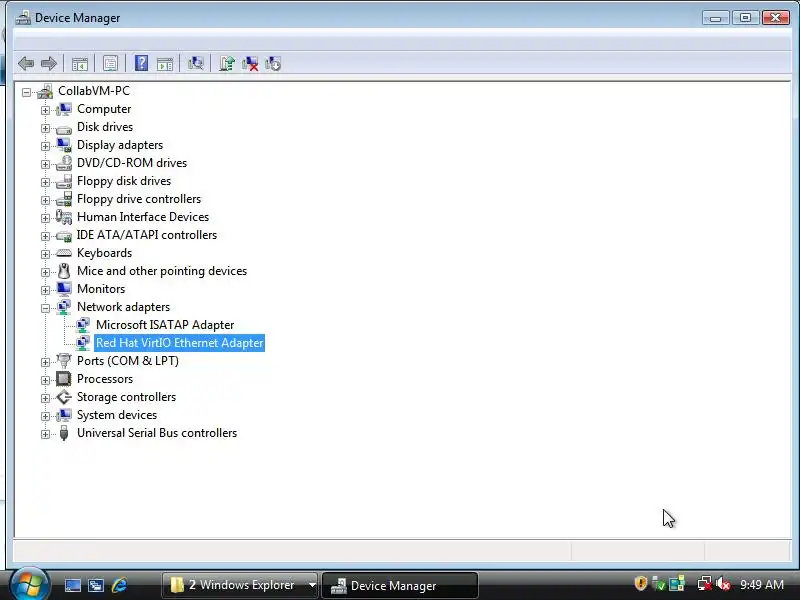
Task: Uninstall device with the red X toolbar icon
Action: click(x=250, y=63)
